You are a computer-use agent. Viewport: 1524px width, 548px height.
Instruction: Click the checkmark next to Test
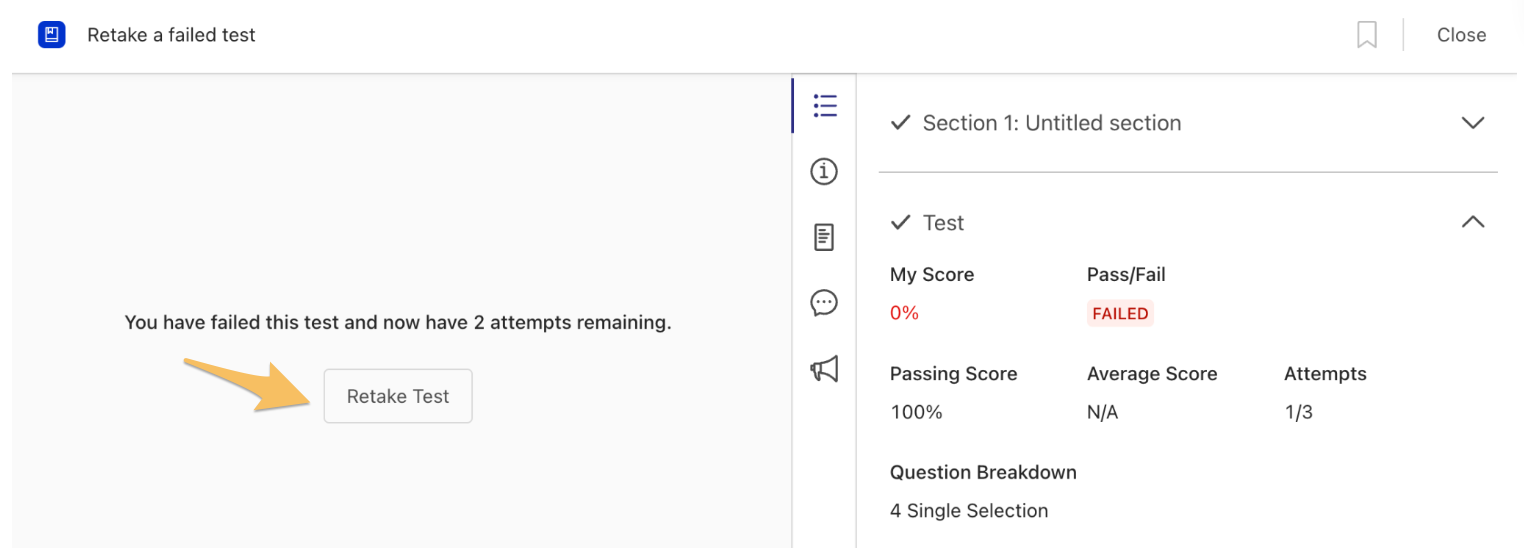(x=901, y=222)
